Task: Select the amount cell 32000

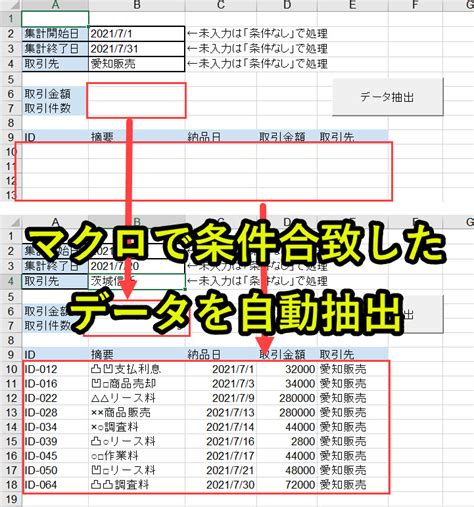Action: point(287,369)
